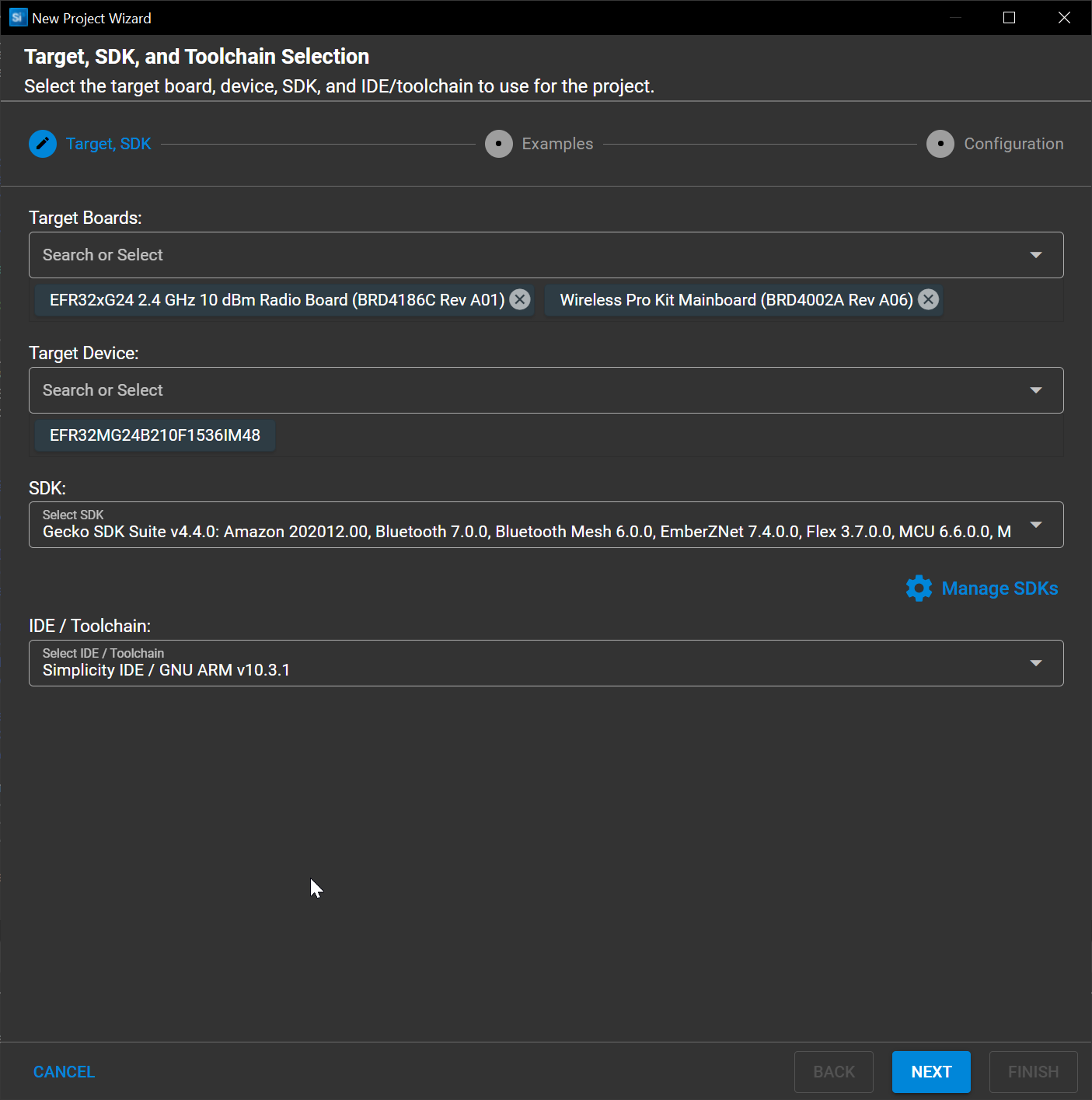Click the Manage SDKs gear icon
This screenshot has width=1092, height=1100.
919,588
